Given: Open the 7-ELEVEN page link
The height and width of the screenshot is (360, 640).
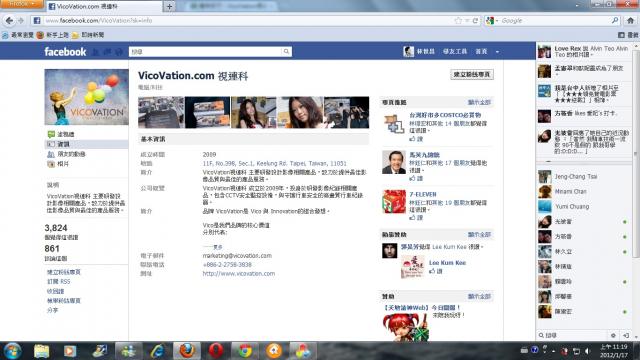Looking at the screenshot, I should click(x=423, y=194).
